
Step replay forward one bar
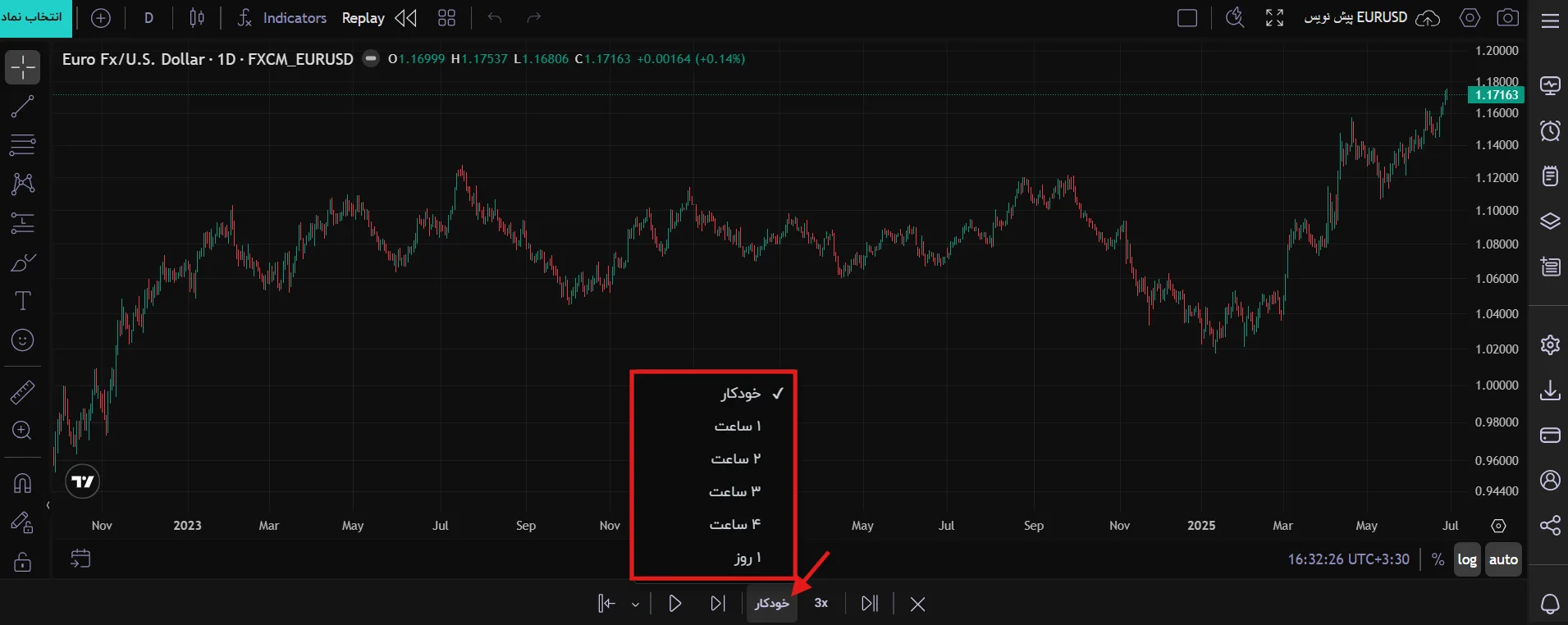point(718,604)
